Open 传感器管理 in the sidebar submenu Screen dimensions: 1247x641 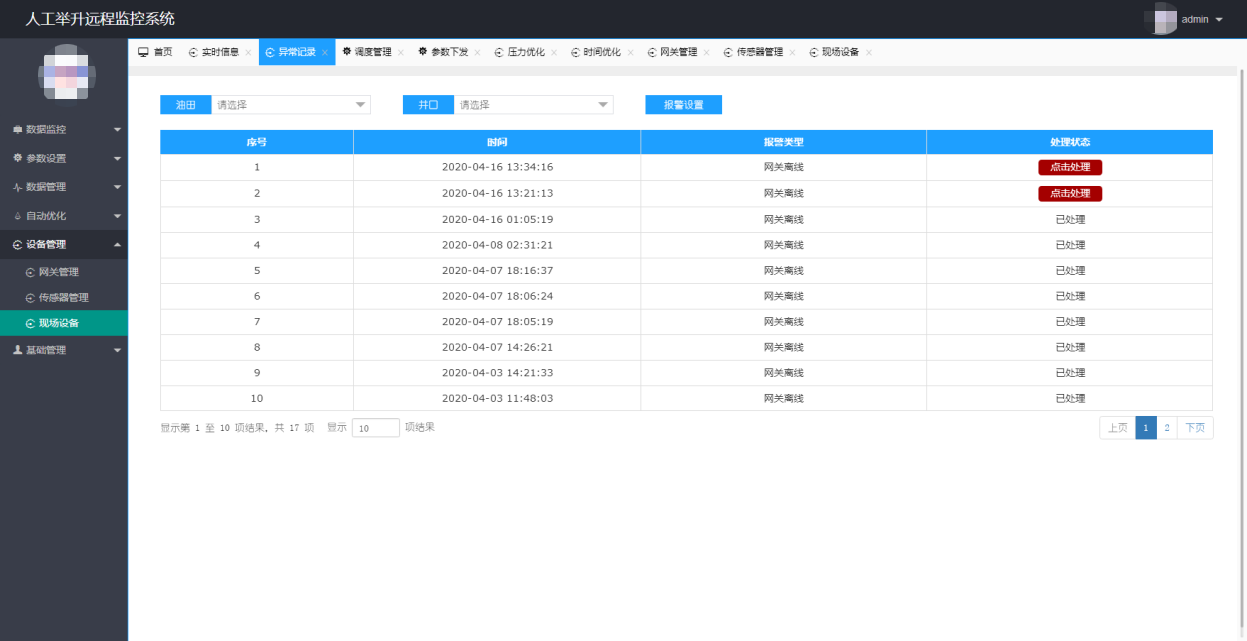click(x=63, y=298)
